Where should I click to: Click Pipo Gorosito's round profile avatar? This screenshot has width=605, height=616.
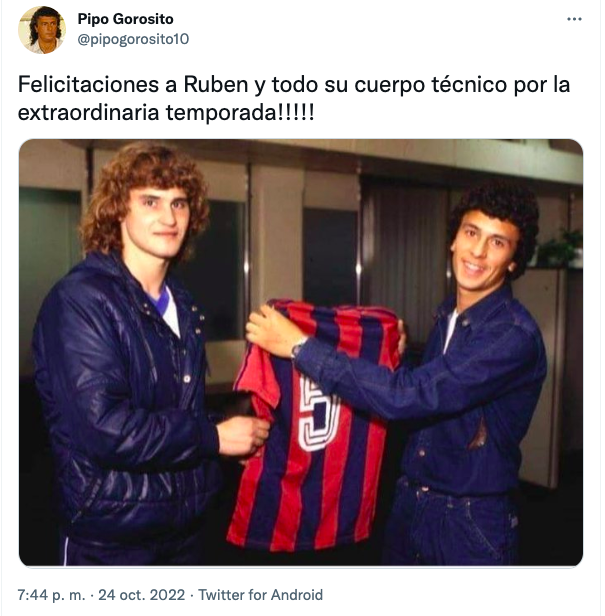point(42,30)
